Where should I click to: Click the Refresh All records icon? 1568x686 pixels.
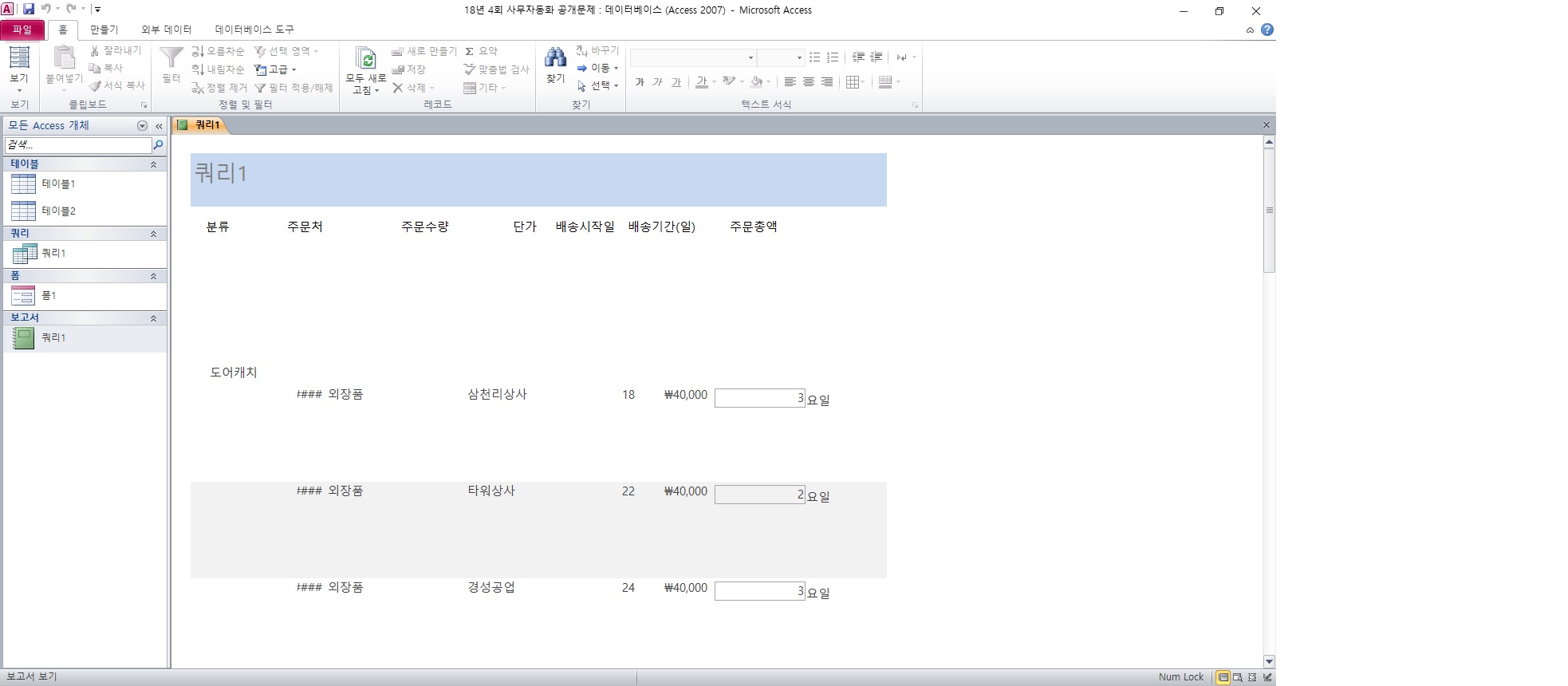[365, 61]
